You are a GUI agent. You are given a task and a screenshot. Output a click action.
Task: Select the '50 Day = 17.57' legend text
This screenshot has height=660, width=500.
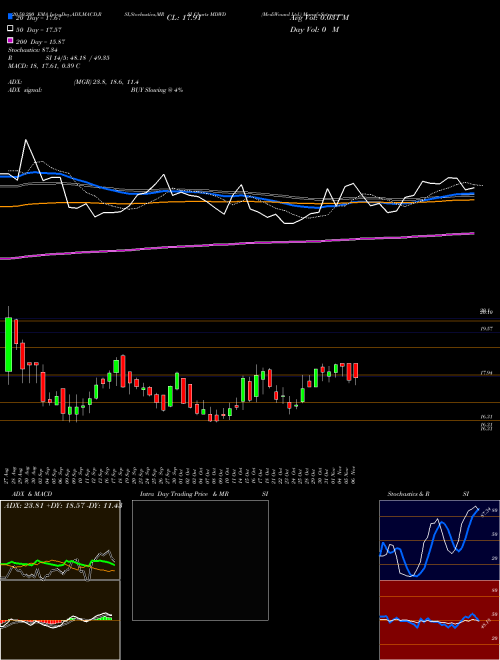(x=39, y=30)
